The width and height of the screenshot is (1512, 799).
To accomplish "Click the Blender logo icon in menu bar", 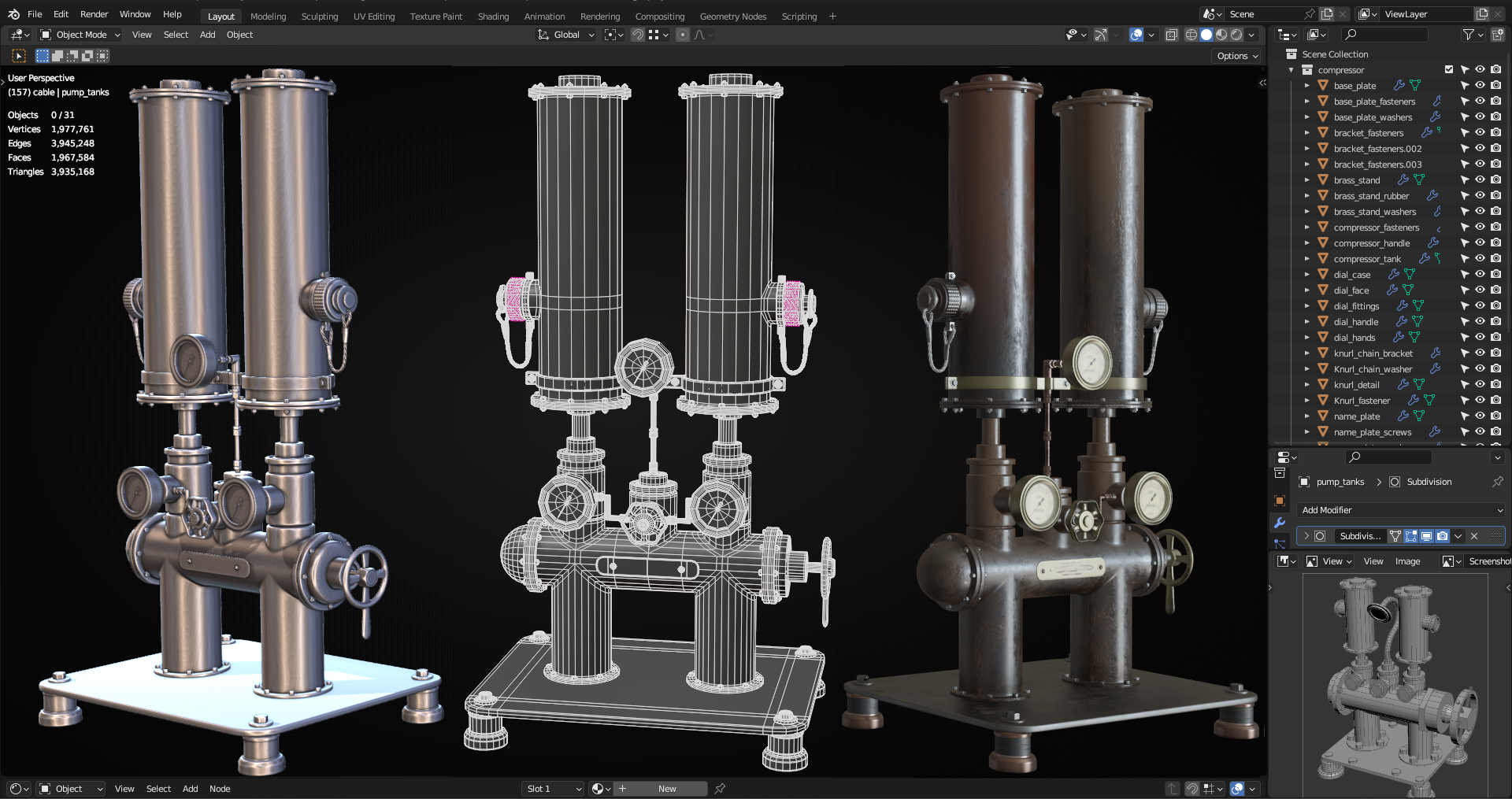I will 13,14.
